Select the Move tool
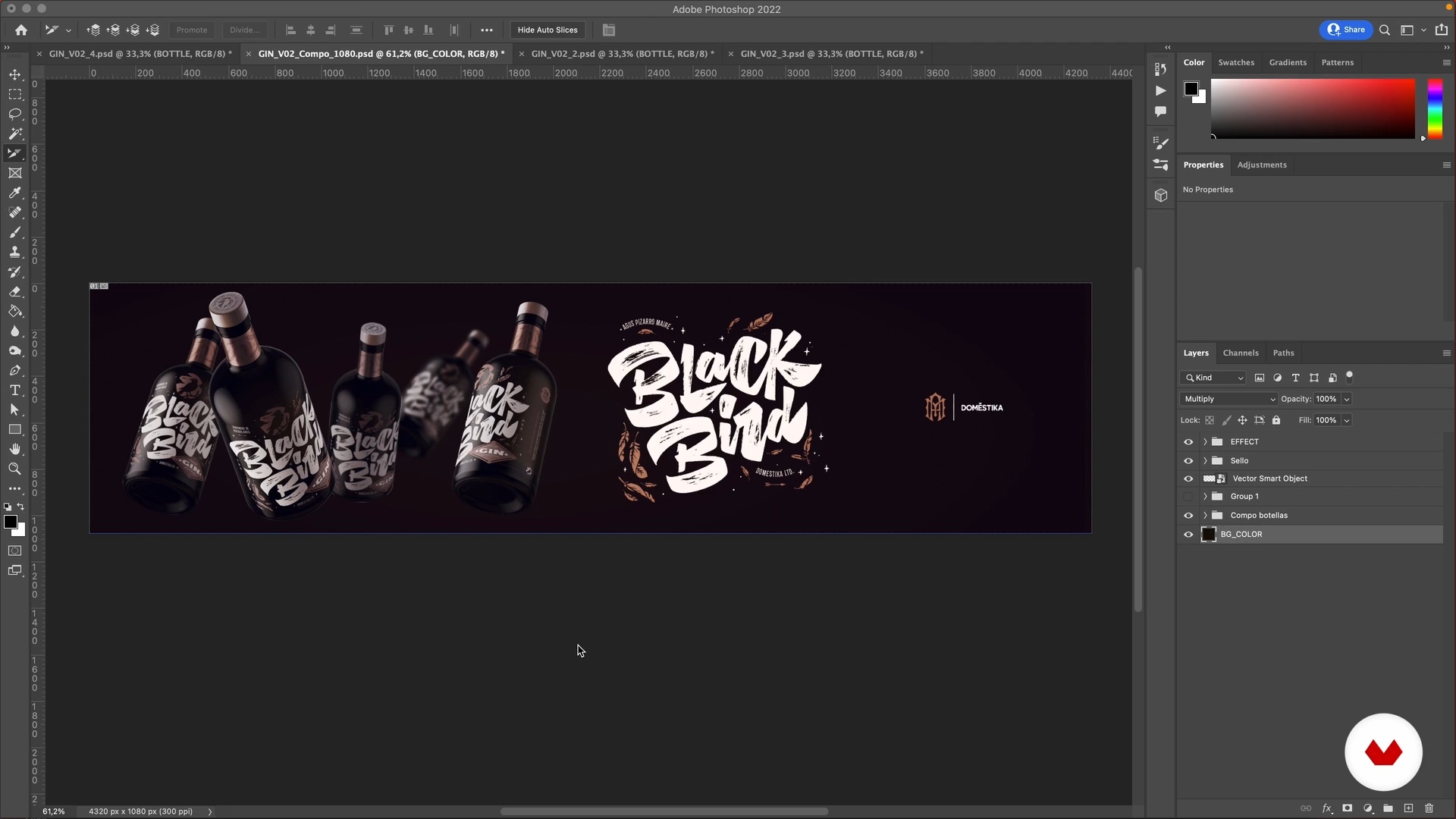Image resolution: width=1456 pixels, height=819 pixels. (14, 74)
